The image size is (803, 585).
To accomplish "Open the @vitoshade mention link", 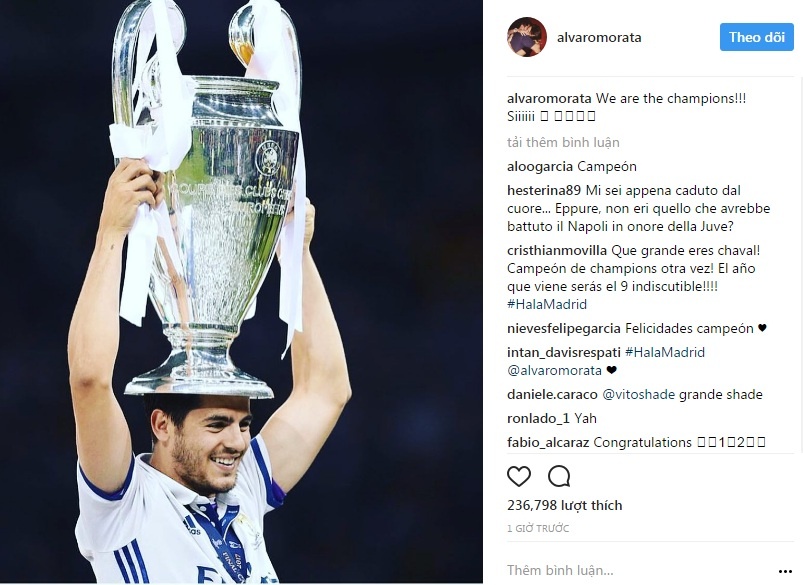I will (x=639, y=394).
